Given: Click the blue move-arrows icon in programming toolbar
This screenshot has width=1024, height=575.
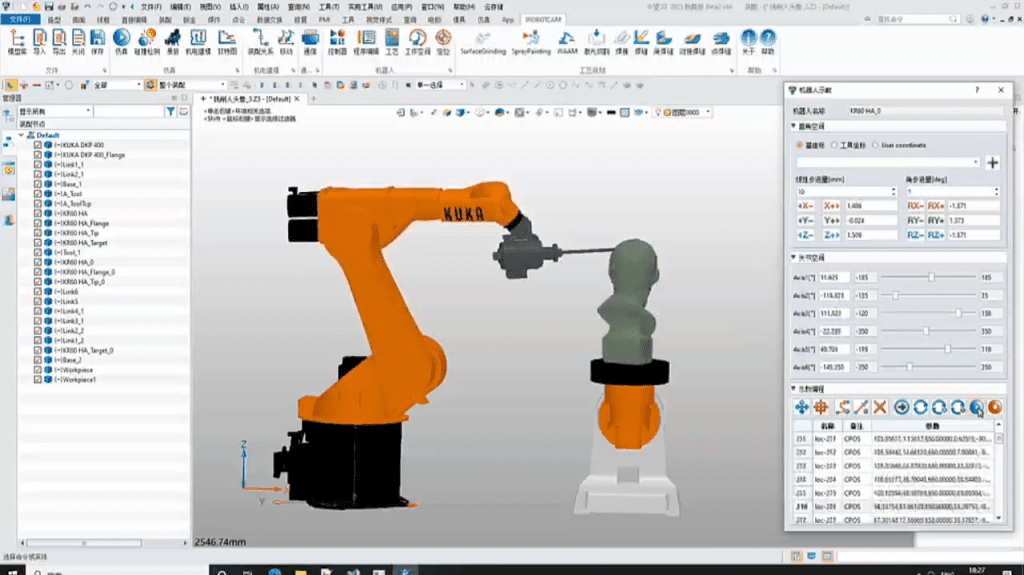Looking at the screenshot, I should [801, 407].
